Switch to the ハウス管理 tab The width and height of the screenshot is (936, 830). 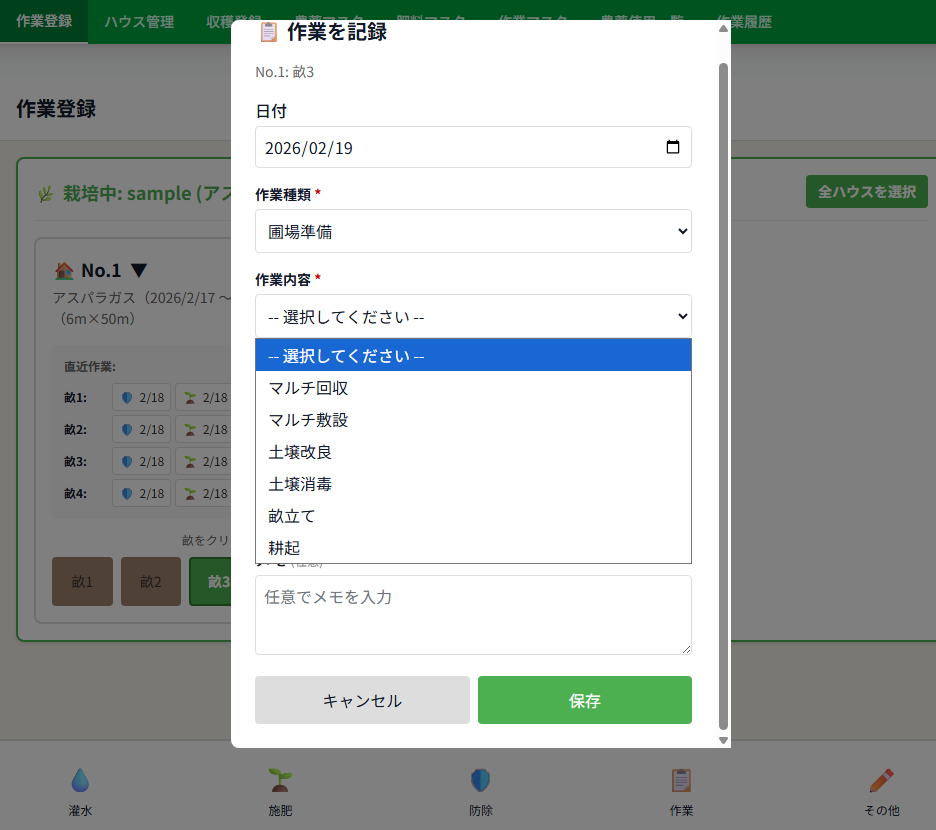tap(139, 22)
